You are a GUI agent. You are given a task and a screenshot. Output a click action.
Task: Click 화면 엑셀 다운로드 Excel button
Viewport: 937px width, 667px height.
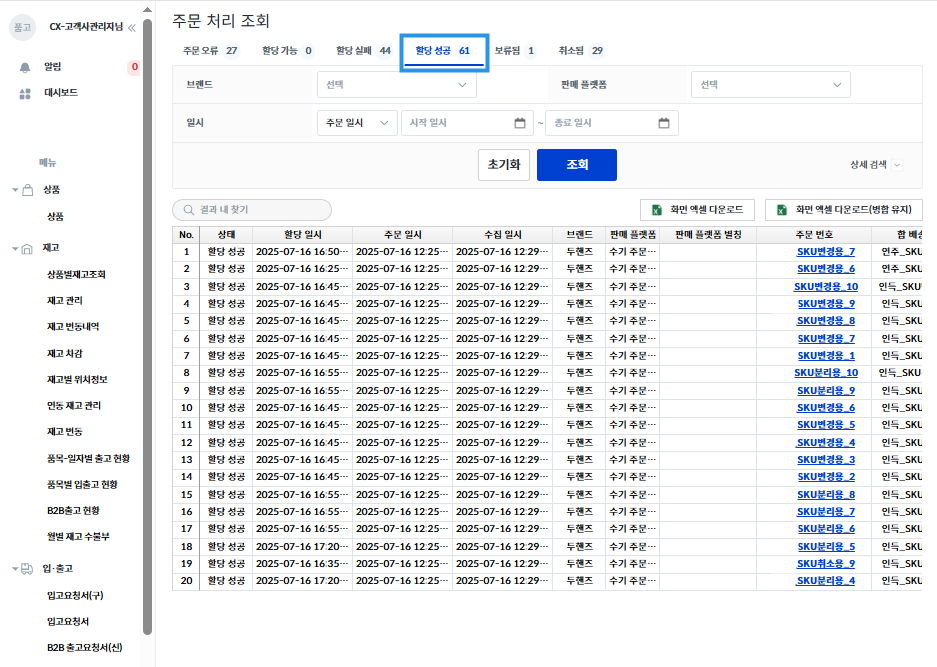coord(697,210)
